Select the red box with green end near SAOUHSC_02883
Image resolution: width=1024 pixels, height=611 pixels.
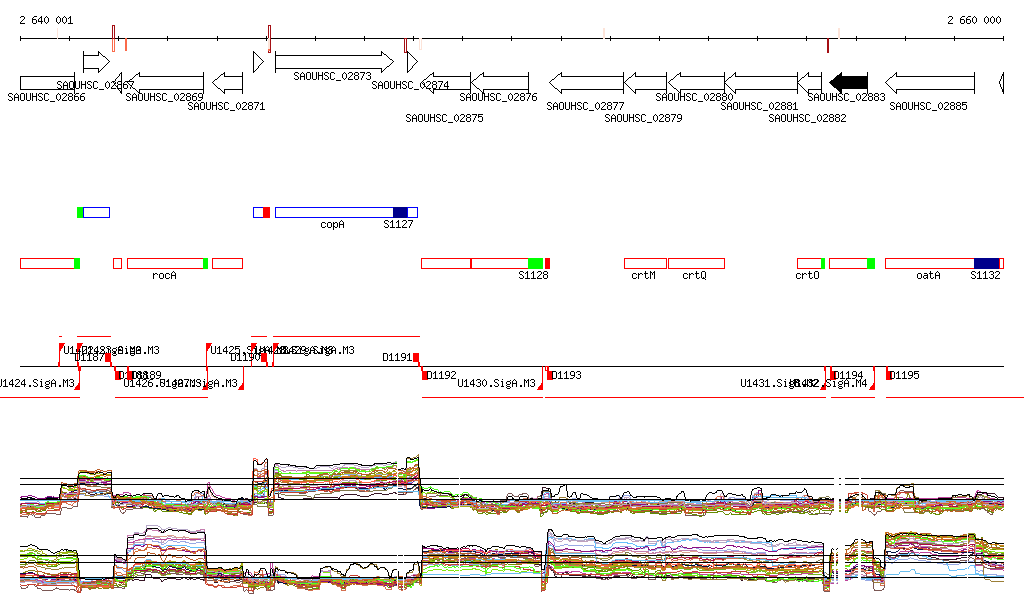(852, 264)
